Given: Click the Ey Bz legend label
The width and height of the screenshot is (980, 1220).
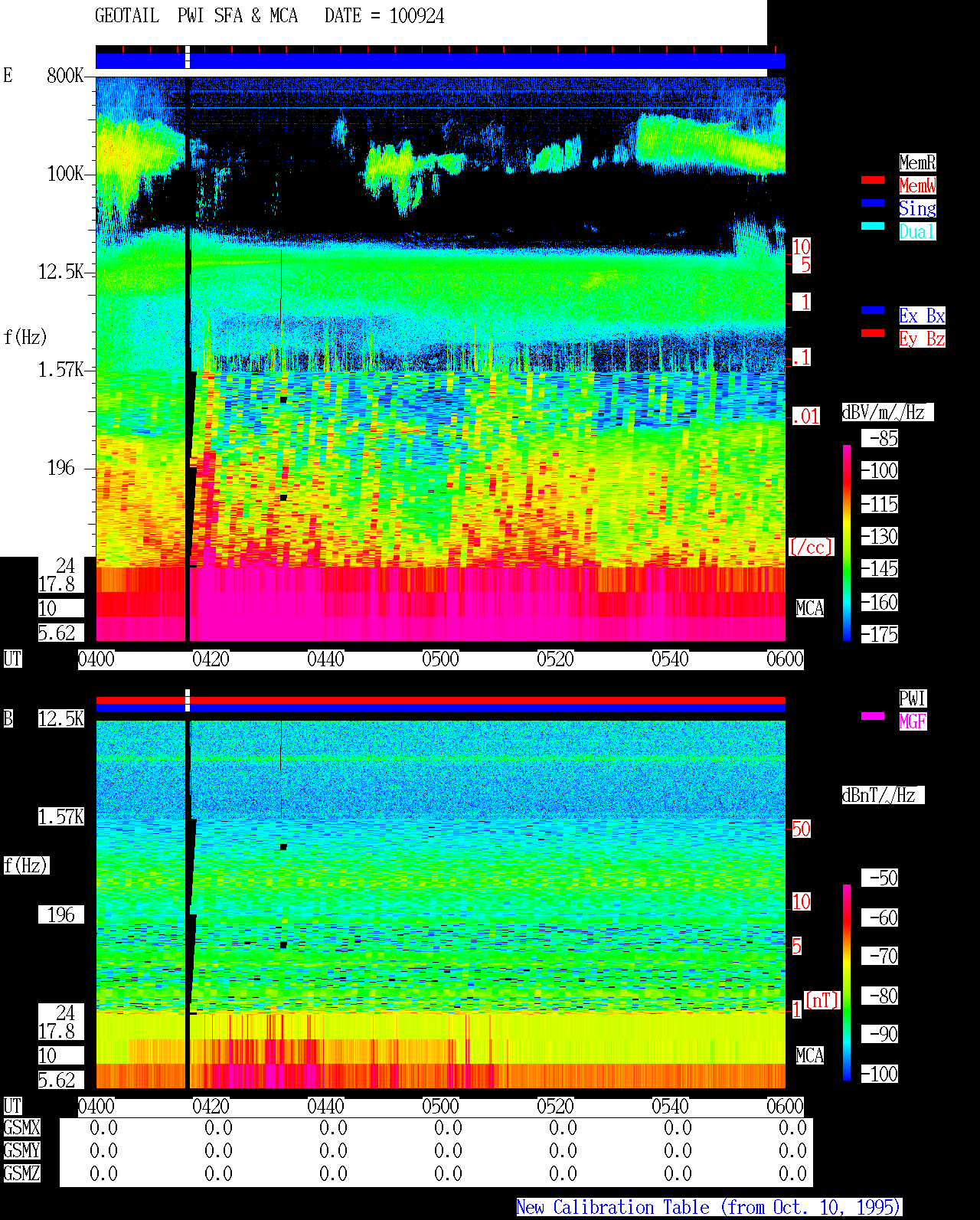Looking at the screenshot, I should tap(922, 339).
